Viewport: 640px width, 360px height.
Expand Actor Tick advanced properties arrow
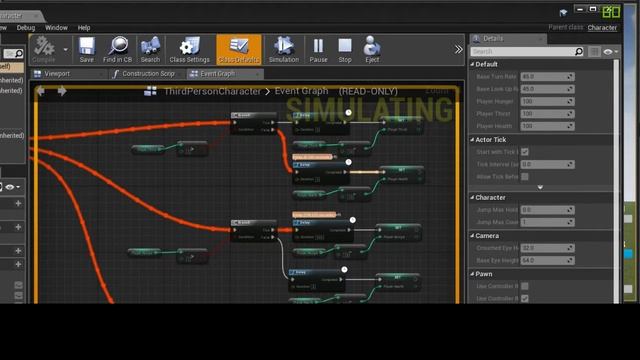pyautogui.click(x=540, y=187)
